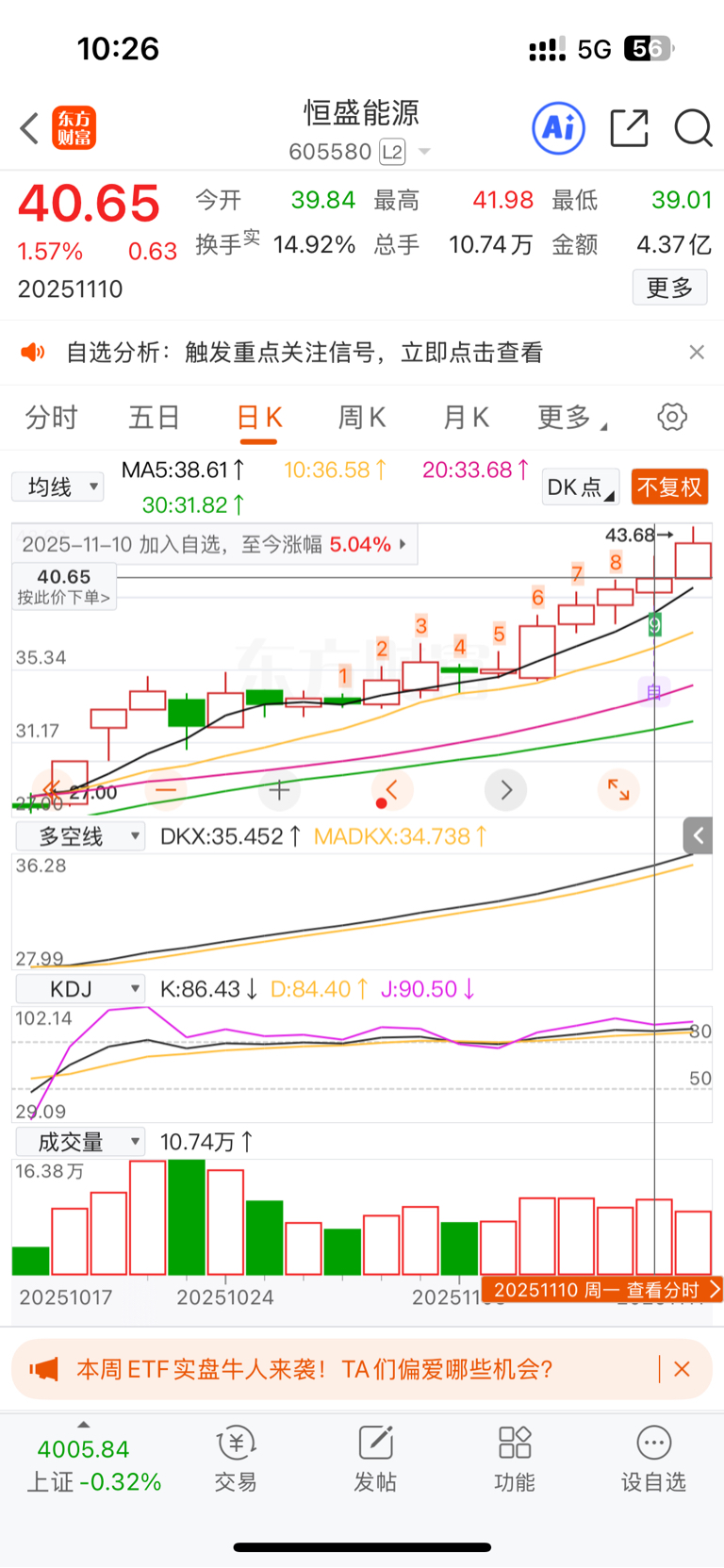
Task: Tap the MADKX:34.738 reading
Action: click(x=400, y=836)
